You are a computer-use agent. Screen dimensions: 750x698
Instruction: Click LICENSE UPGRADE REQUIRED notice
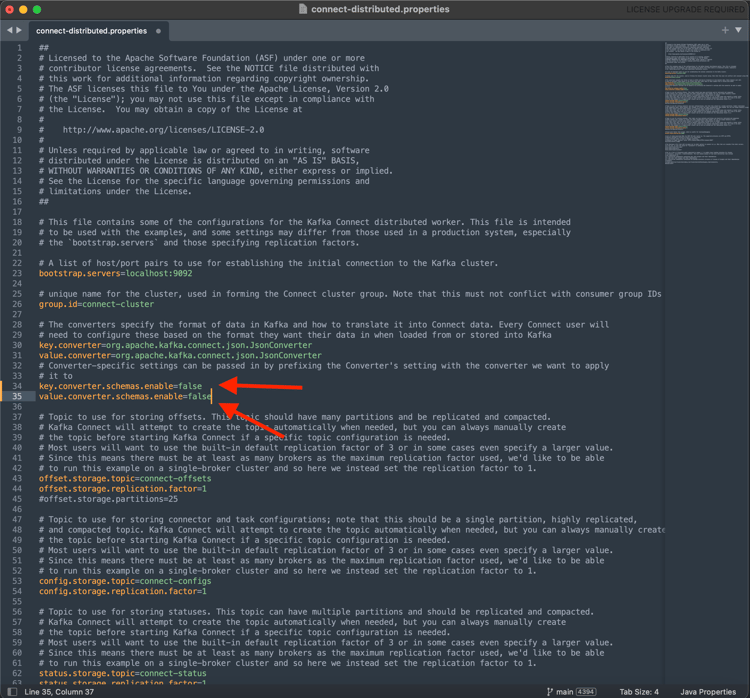click(x=685, y=9)
